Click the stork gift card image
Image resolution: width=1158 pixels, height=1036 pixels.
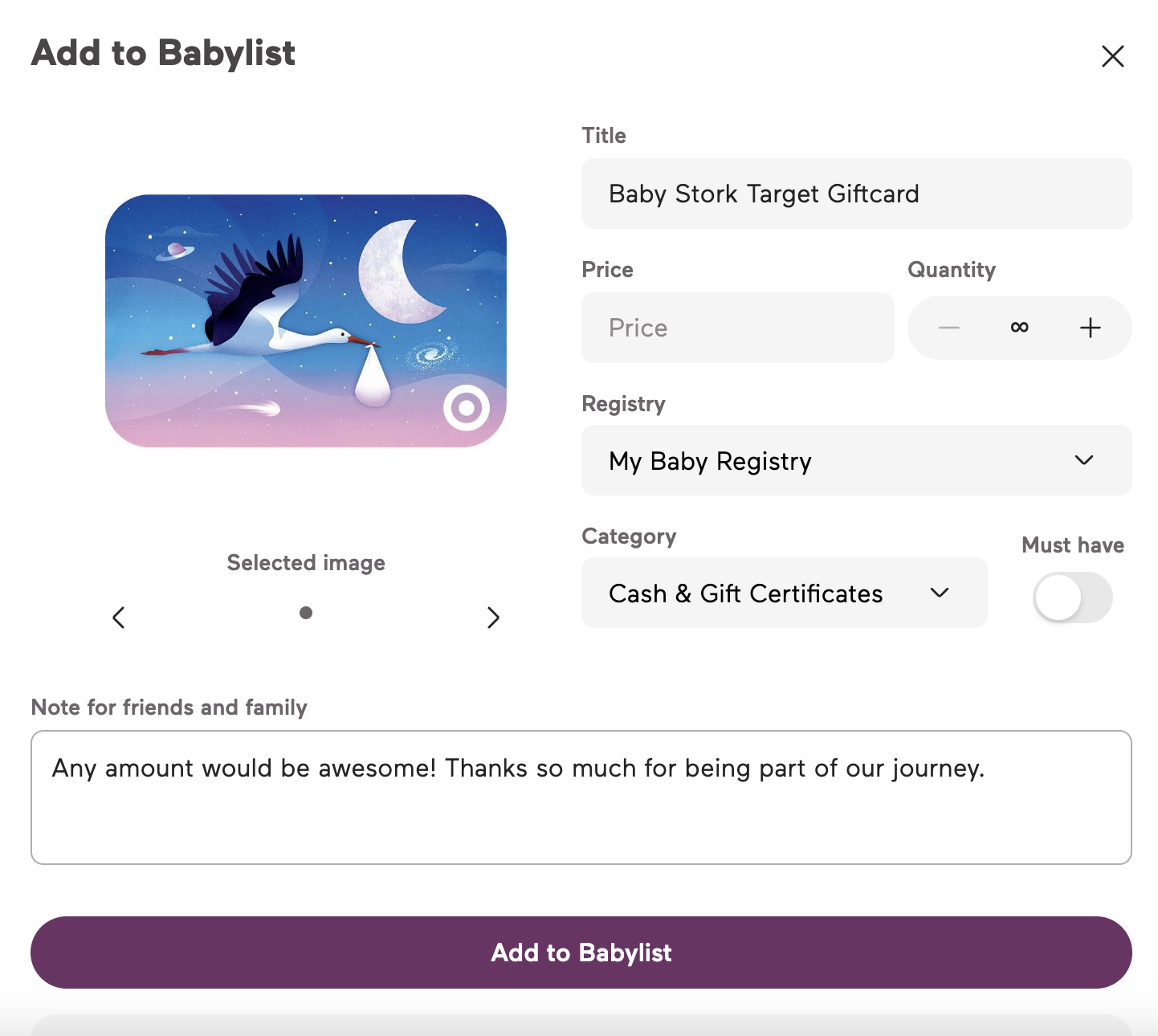click(306, 320)
